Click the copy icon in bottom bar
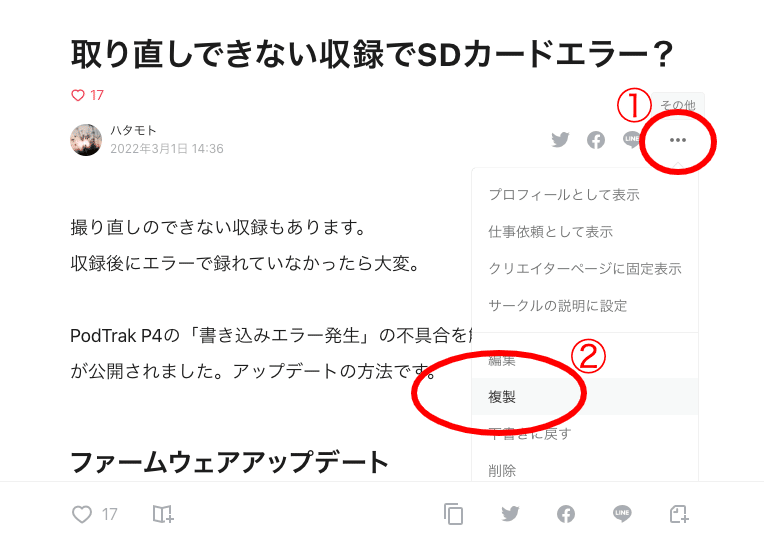 [x=453, y=514]
